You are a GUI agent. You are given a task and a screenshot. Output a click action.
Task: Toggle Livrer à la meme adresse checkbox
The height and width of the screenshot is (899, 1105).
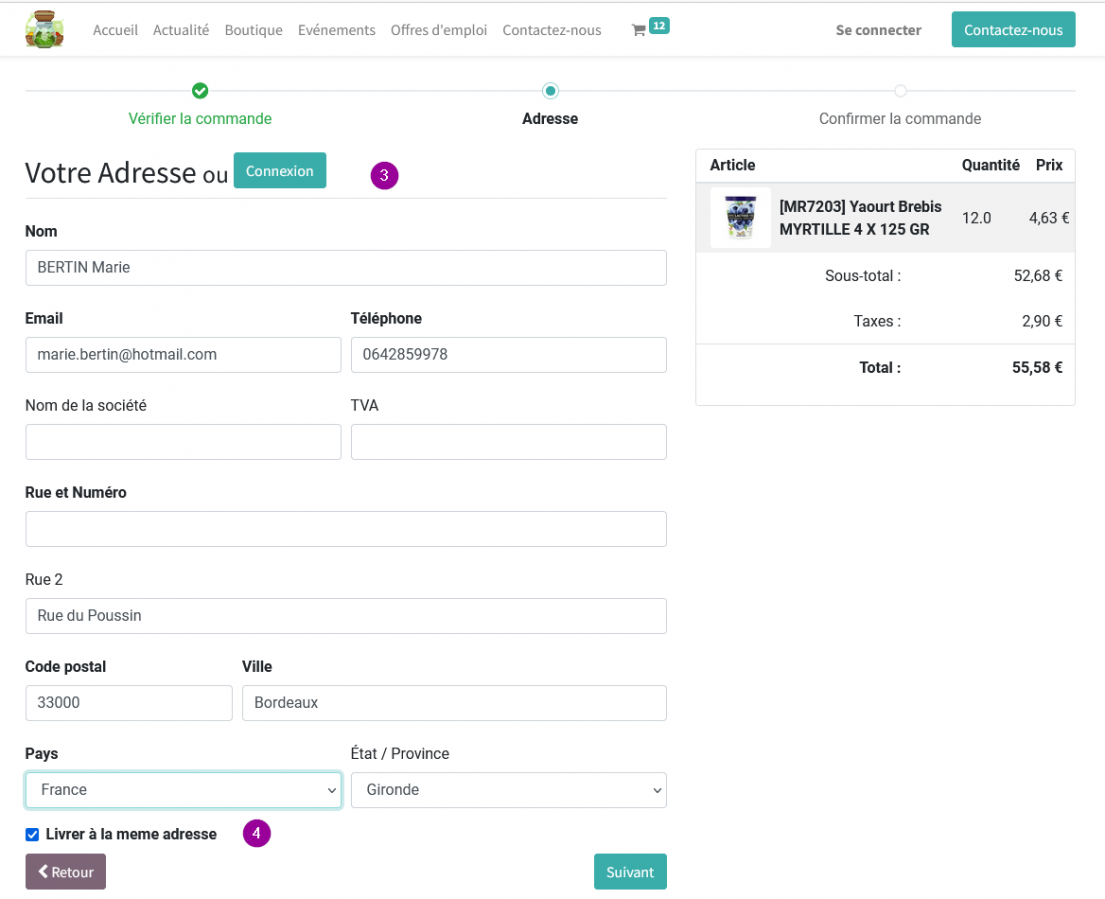coord(32,835)
